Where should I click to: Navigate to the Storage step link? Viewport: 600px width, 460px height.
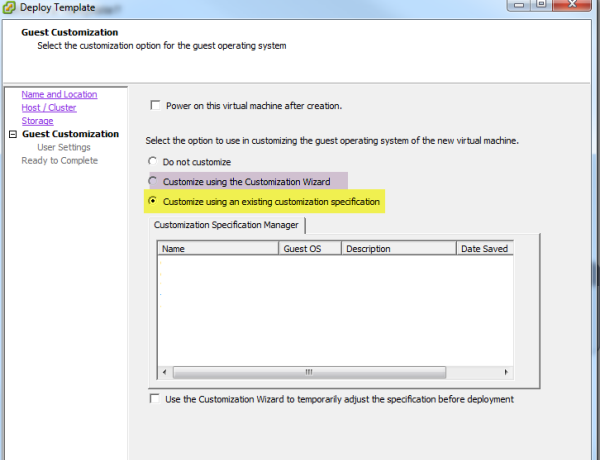[x=37, y=121]
